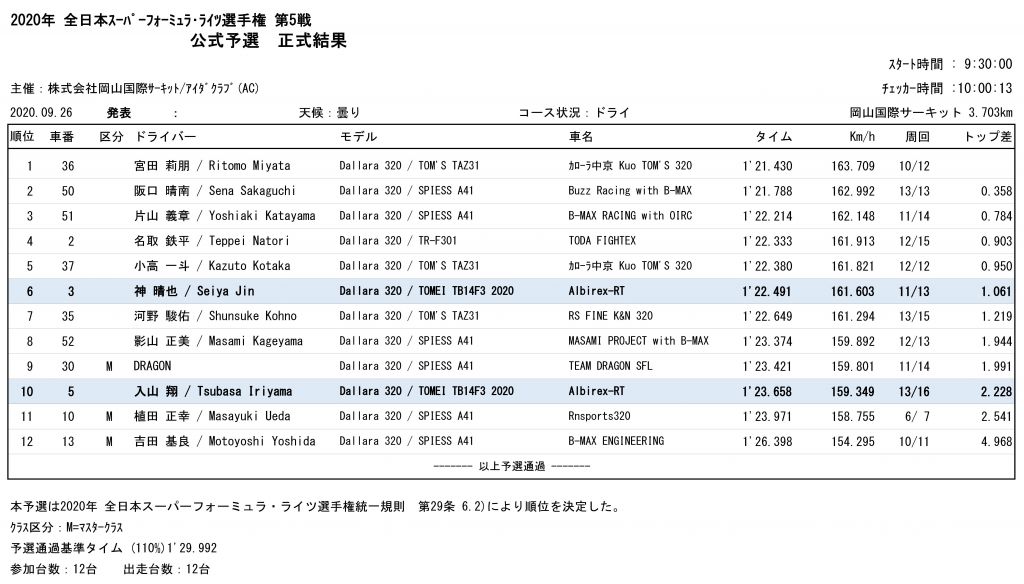Image resolution: width=1024 pixels, height=584 pixels.
Task: Select gap value 0.358
Action: pos(997,191)
